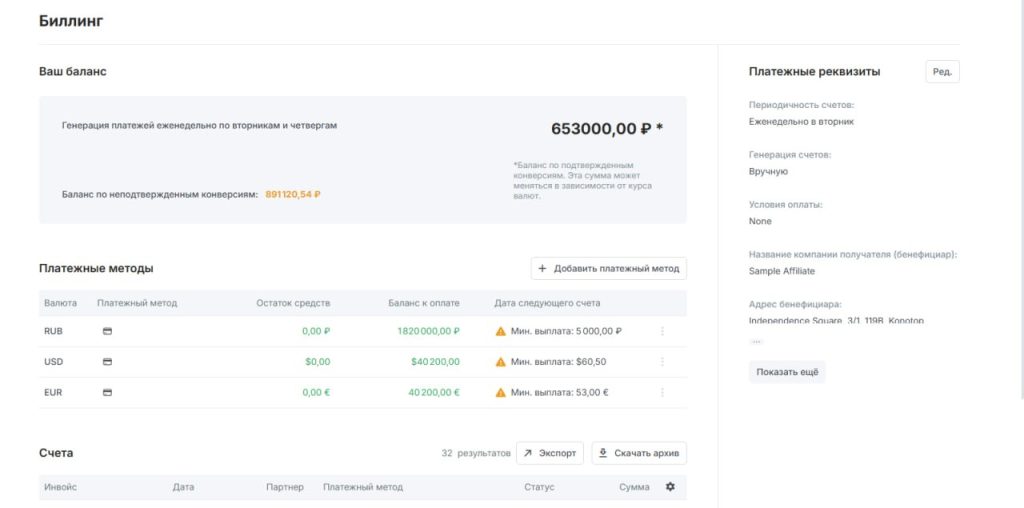This screenshot has height=508, width=1024.
Task: Click warning icon in RUB row
Action: pos(501,331)
